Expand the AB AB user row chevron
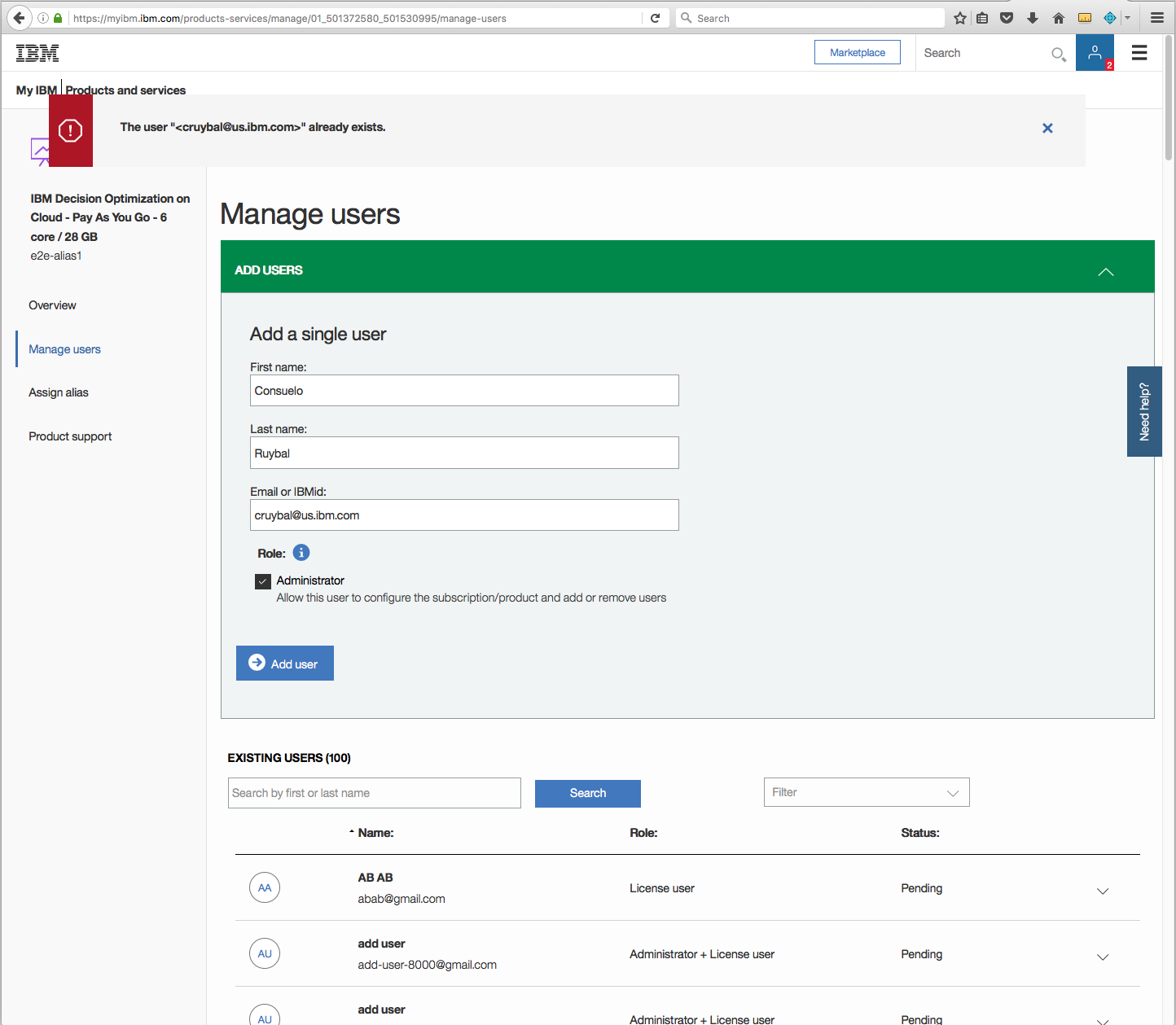 (1103, 891)
